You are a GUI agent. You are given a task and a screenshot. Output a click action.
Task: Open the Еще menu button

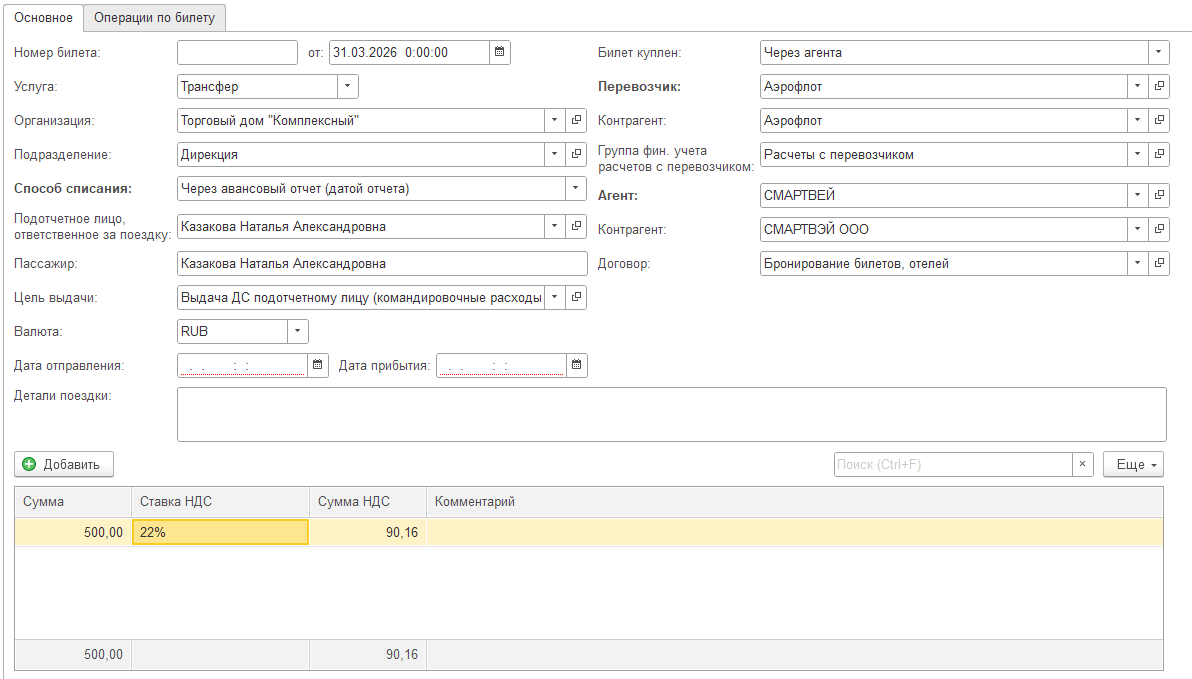click(1134, 465)
